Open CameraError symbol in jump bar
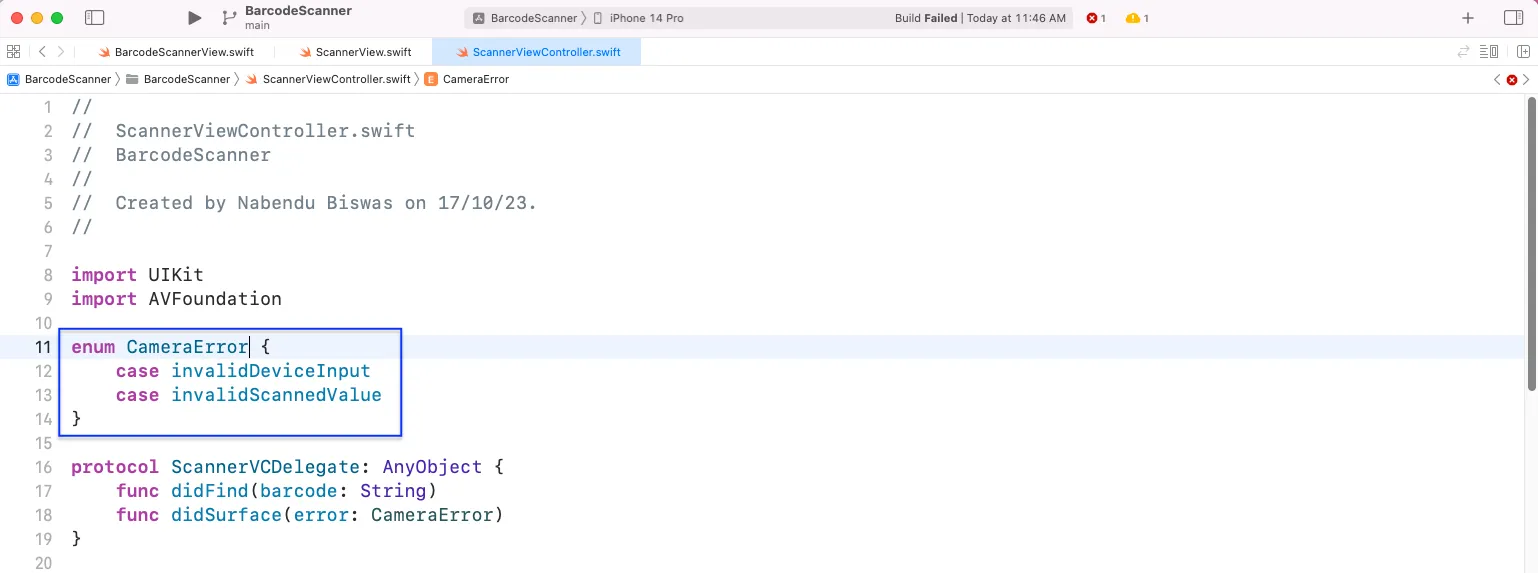1538x573 pixels. (x=467, y=79)
